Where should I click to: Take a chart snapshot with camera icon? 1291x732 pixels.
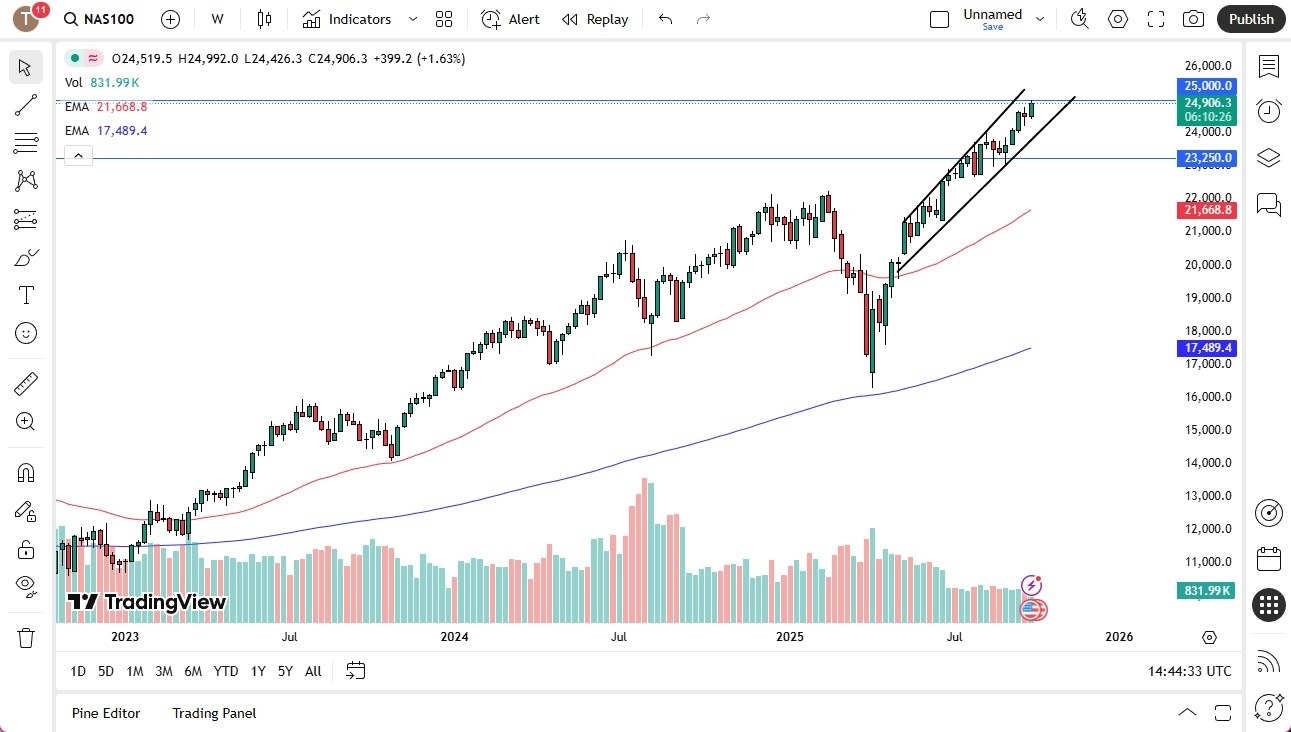coord(1193,19)
